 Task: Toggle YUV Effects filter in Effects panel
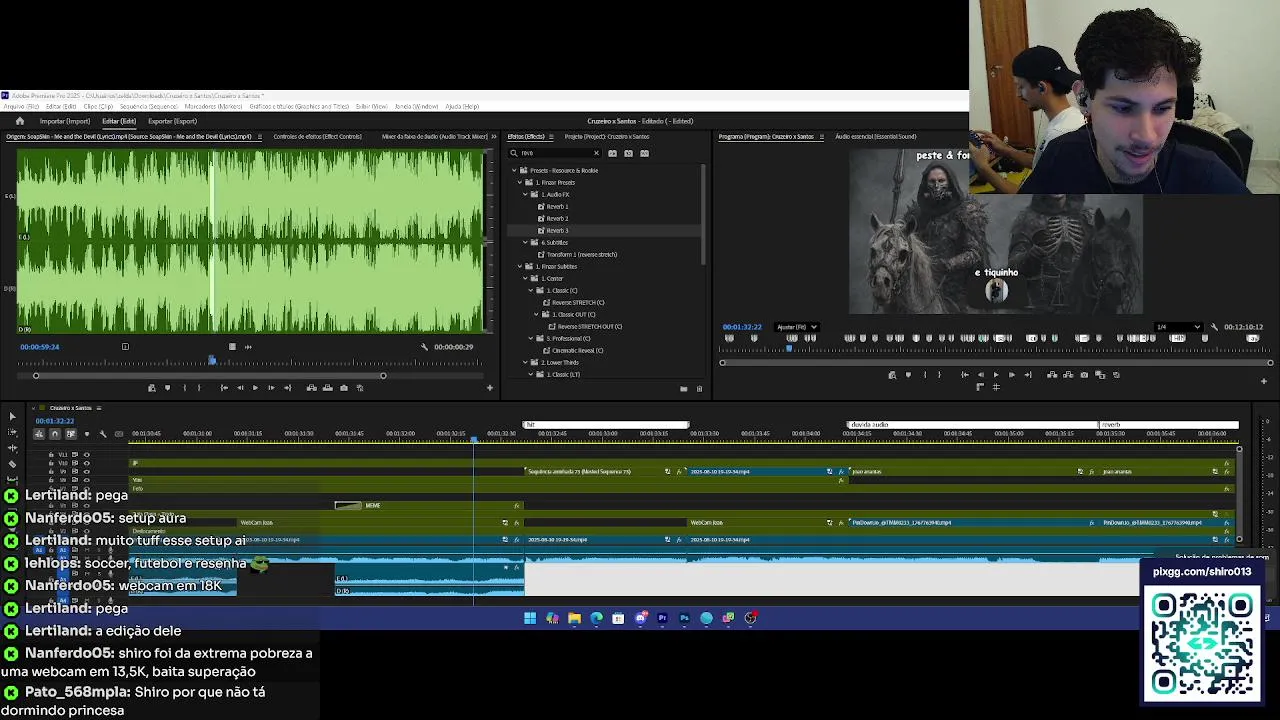tap(644, 153)
